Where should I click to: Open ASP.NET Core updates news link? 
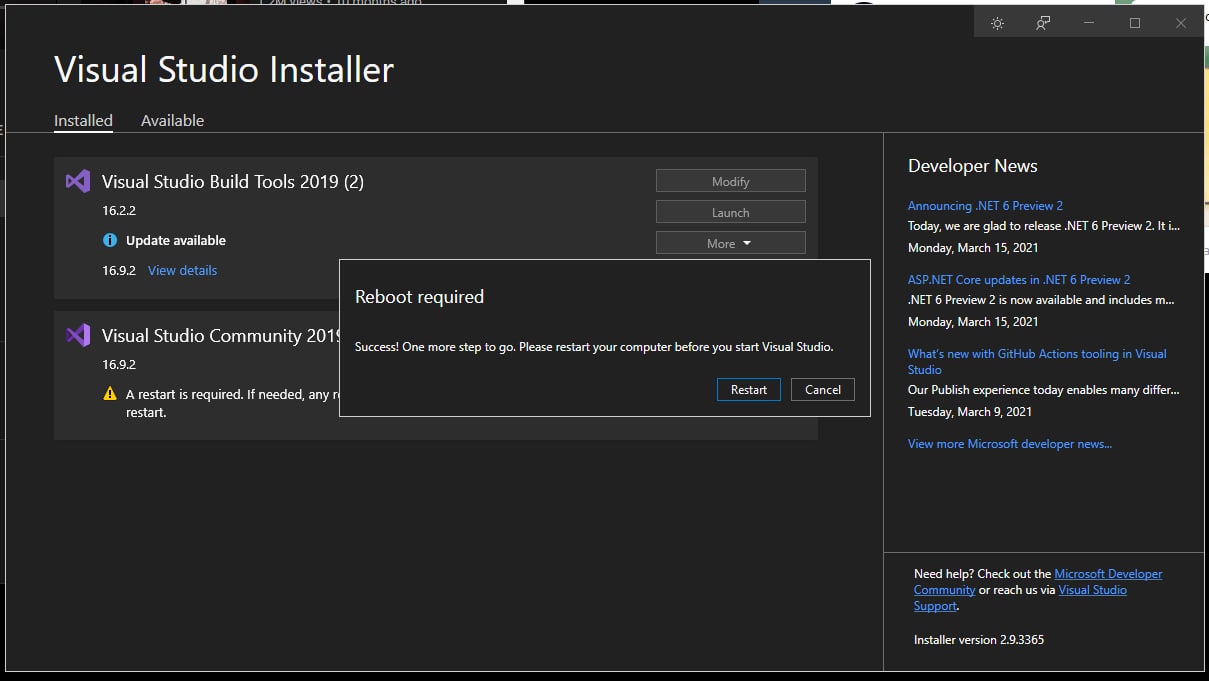[1019, 279]
